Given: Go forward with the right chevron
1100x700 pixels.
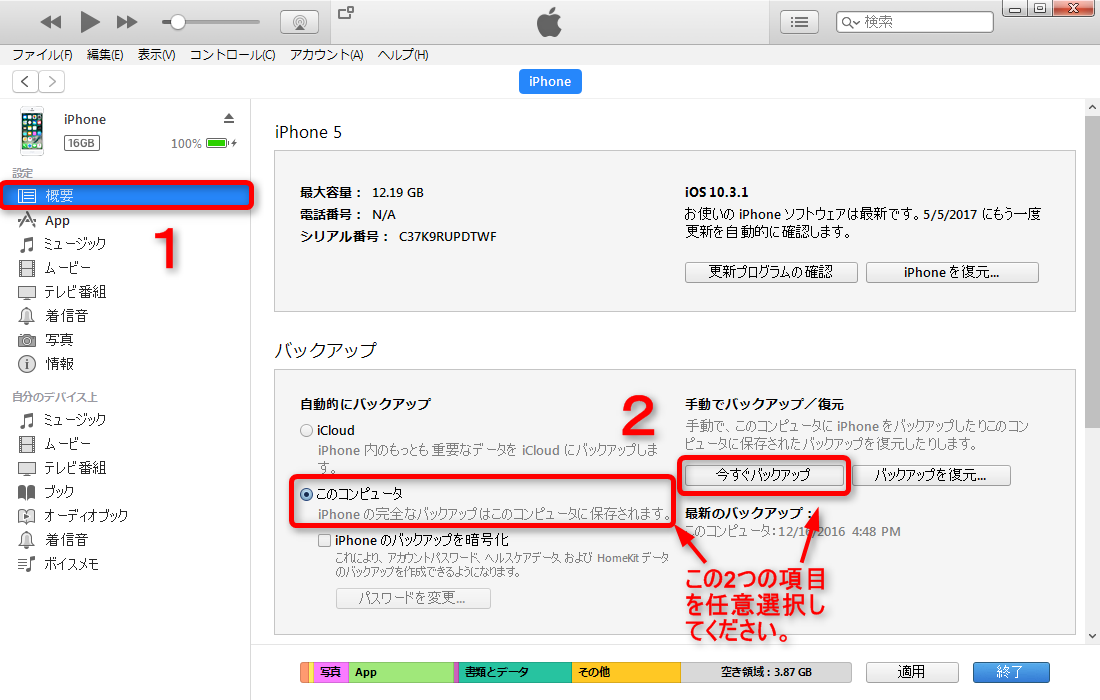Looking at the screenshot, I should (x=52, y=81).
